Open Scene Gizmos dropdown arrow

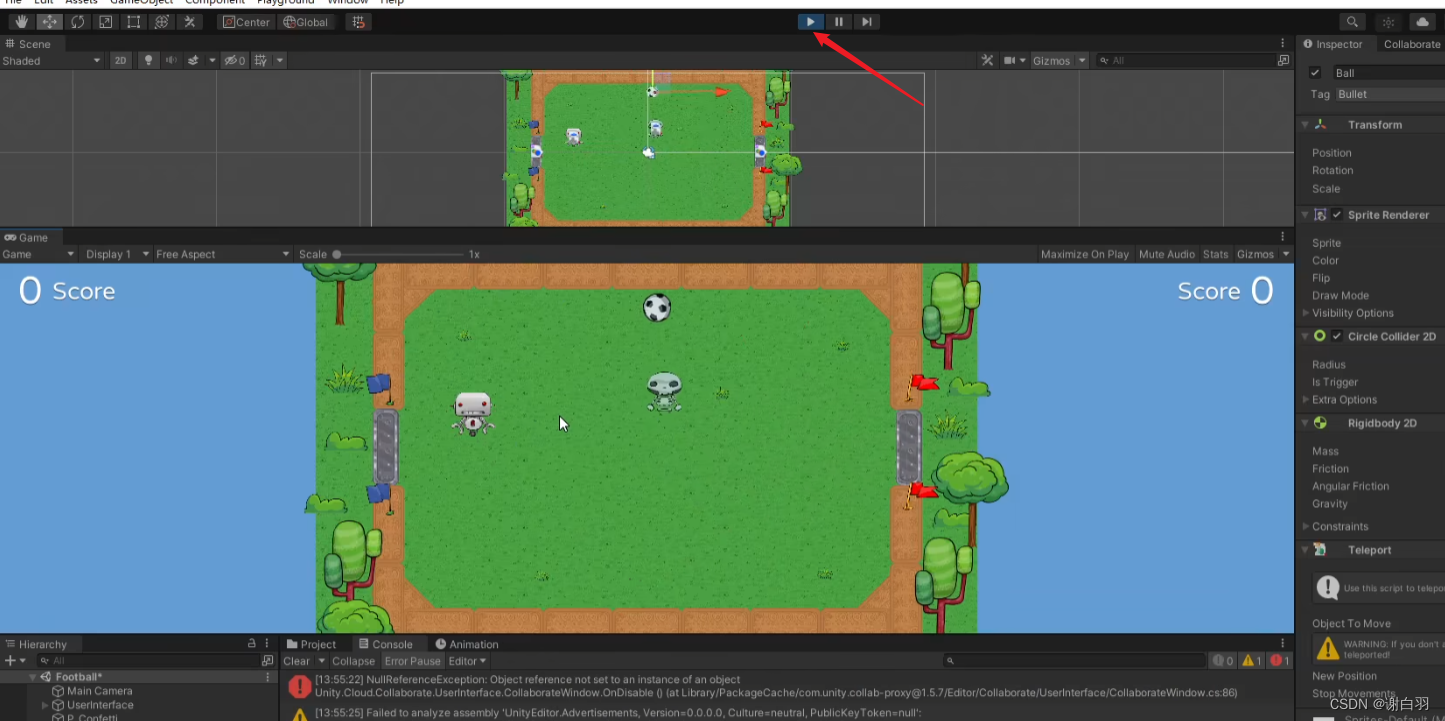1082,60
